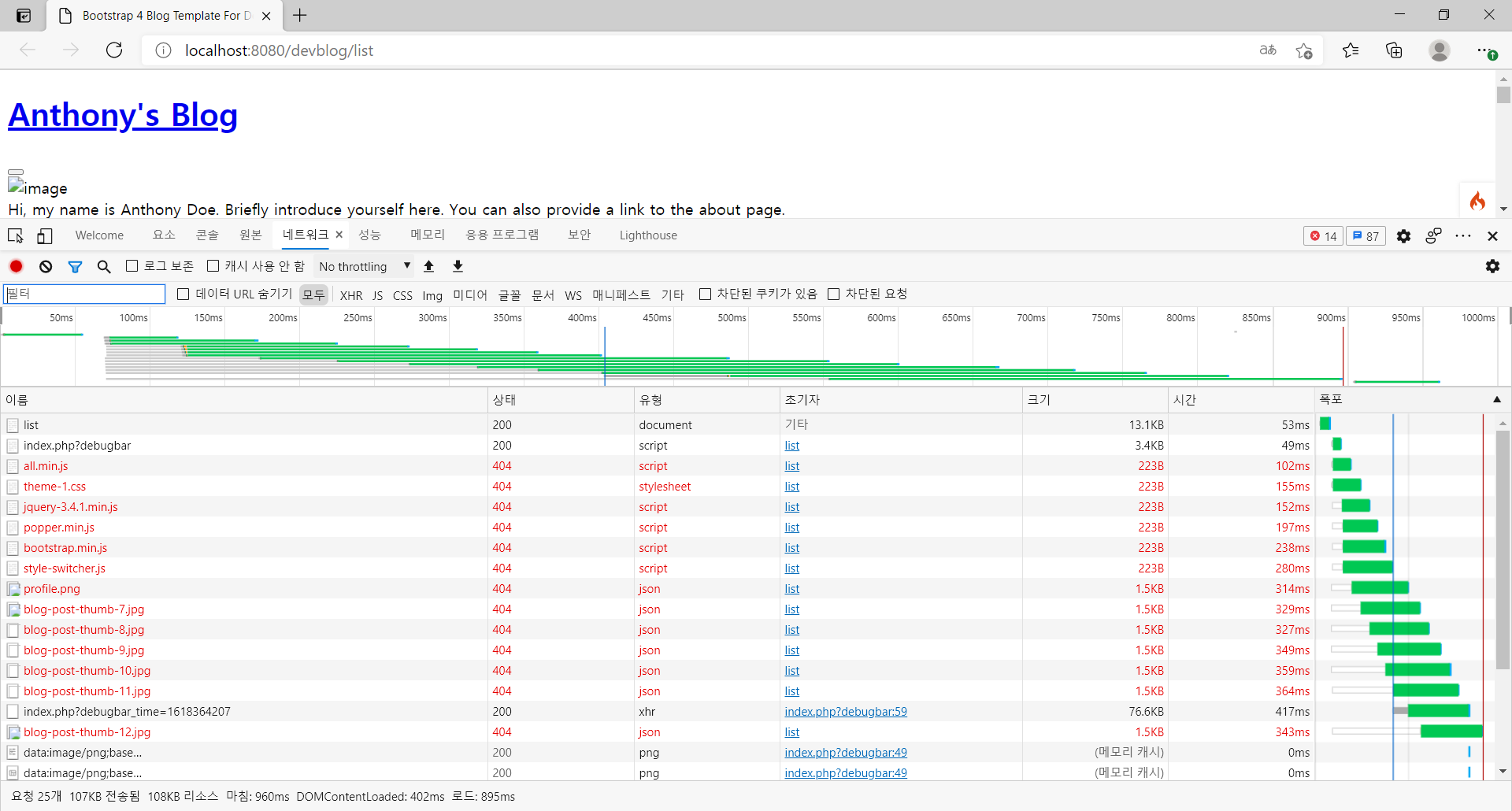Click the network filter text field
Screen dimensions: 1512x811
84,294
